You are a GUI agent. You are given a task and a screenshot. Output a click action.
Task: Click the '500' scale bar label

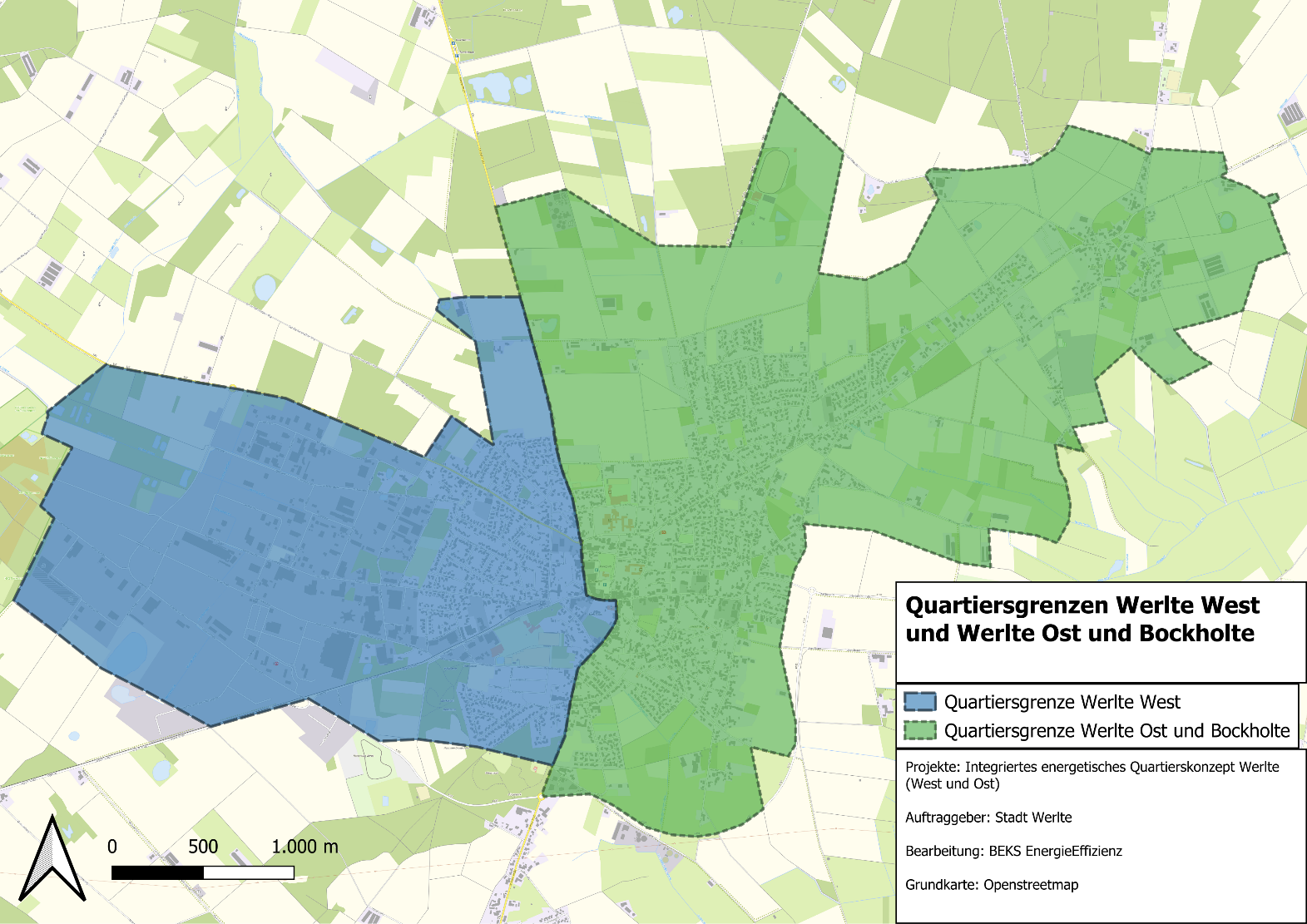(x=203, y=847)
